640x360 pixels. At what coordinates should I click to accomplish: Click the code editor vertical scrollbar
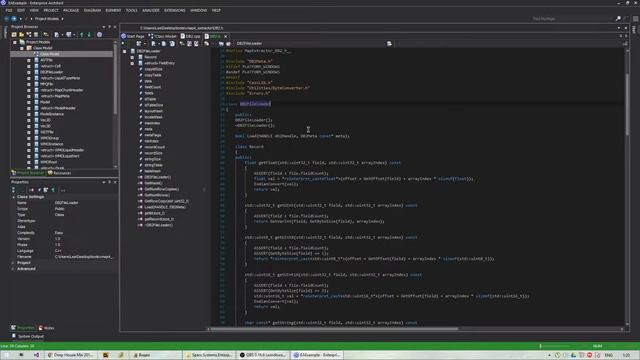point(627,105)
